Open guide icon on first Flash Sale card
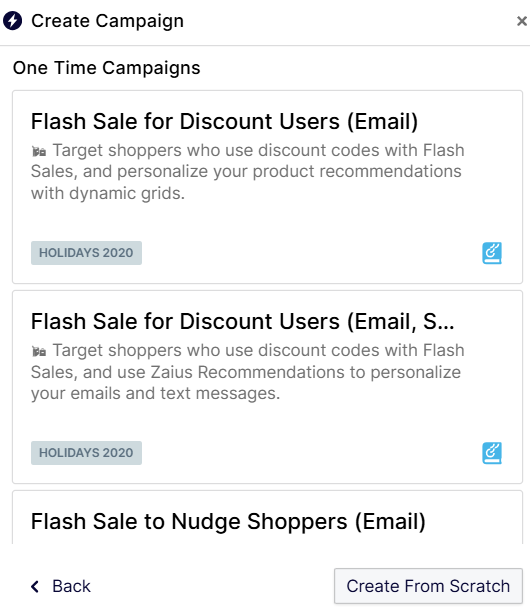The image size is (530, 616). click(492, 253)
